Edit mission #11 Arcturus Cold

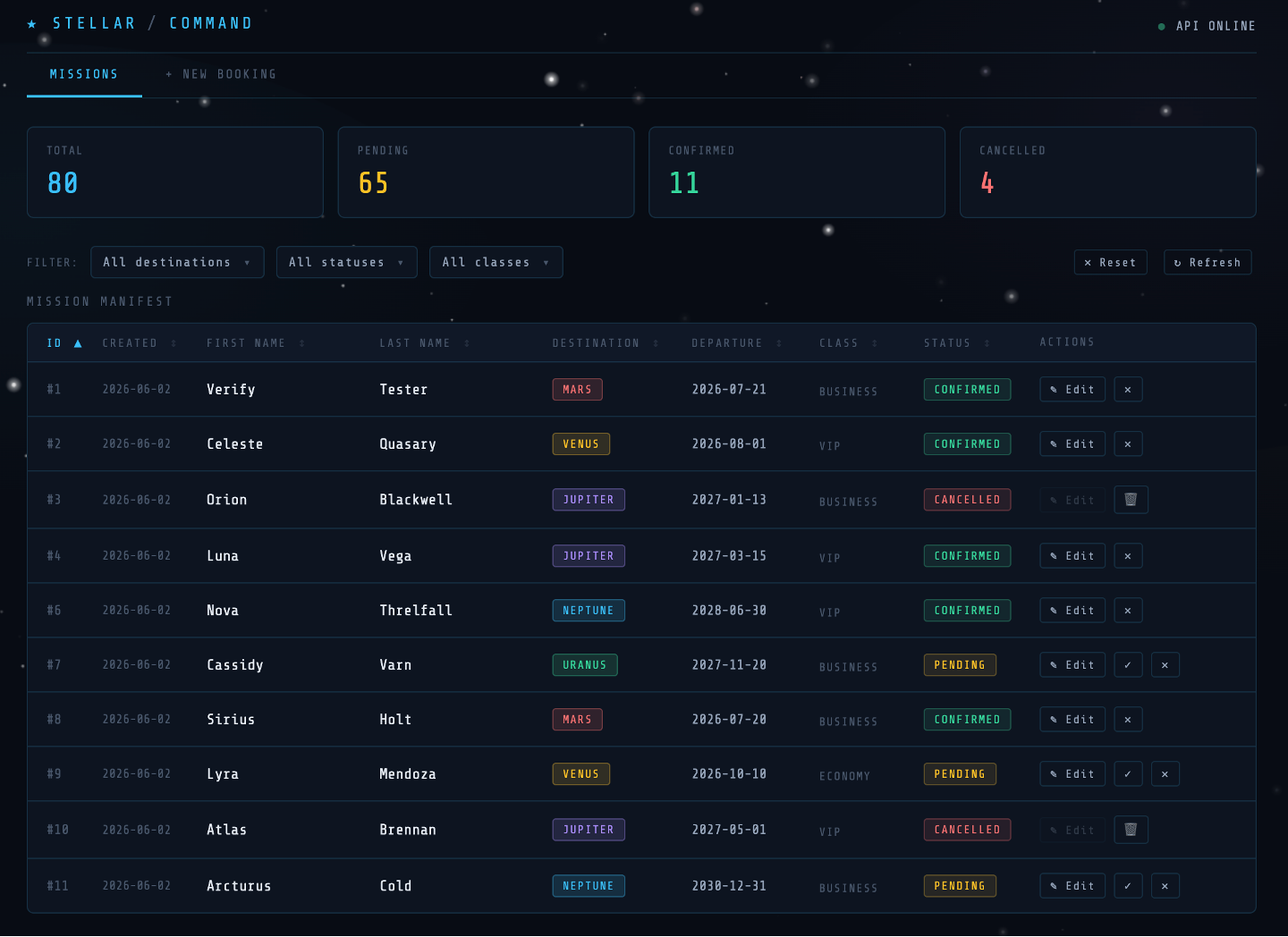tap(1072, 886)
